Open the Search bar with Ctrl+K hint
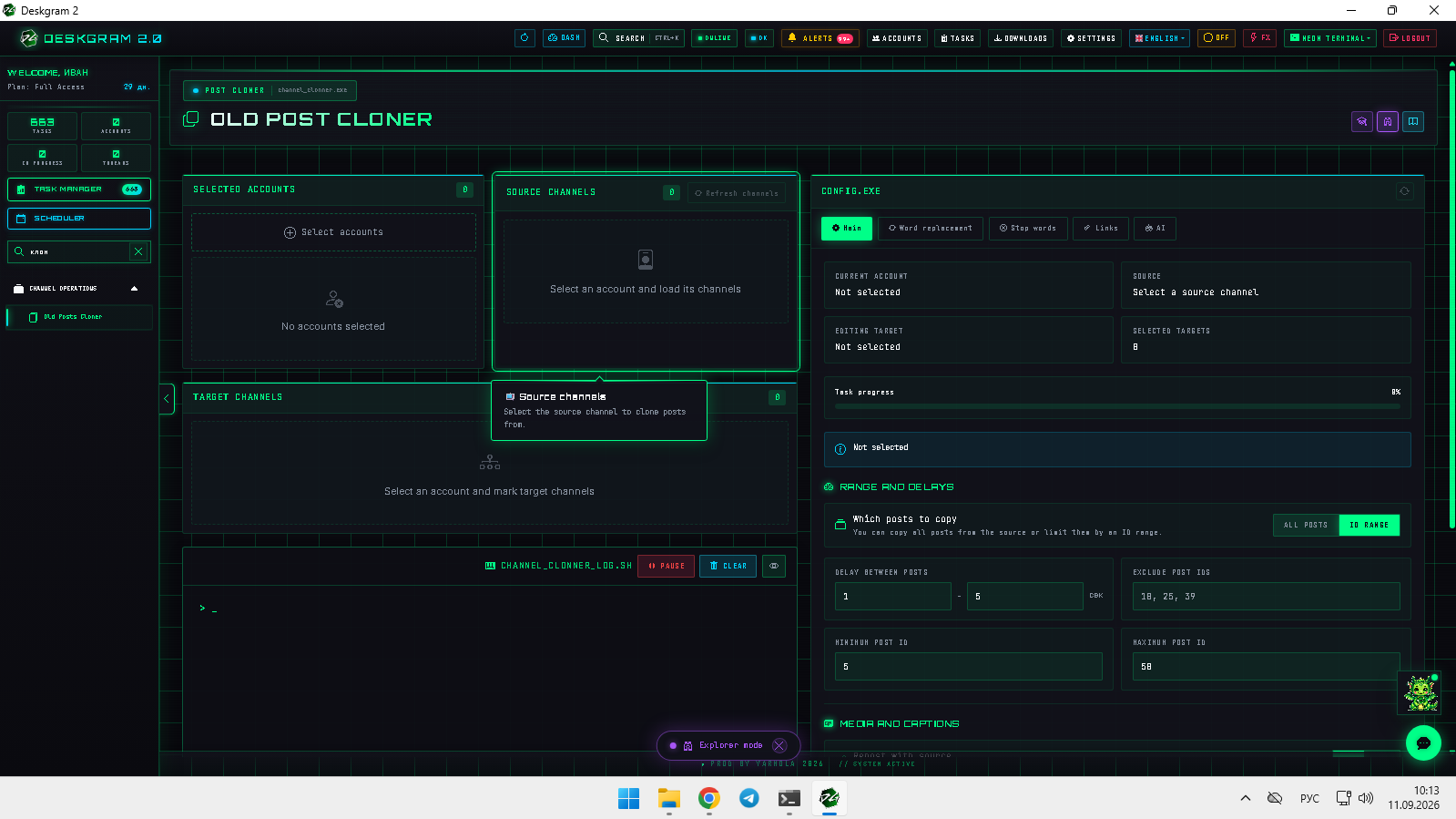 (x=638, y=38)
